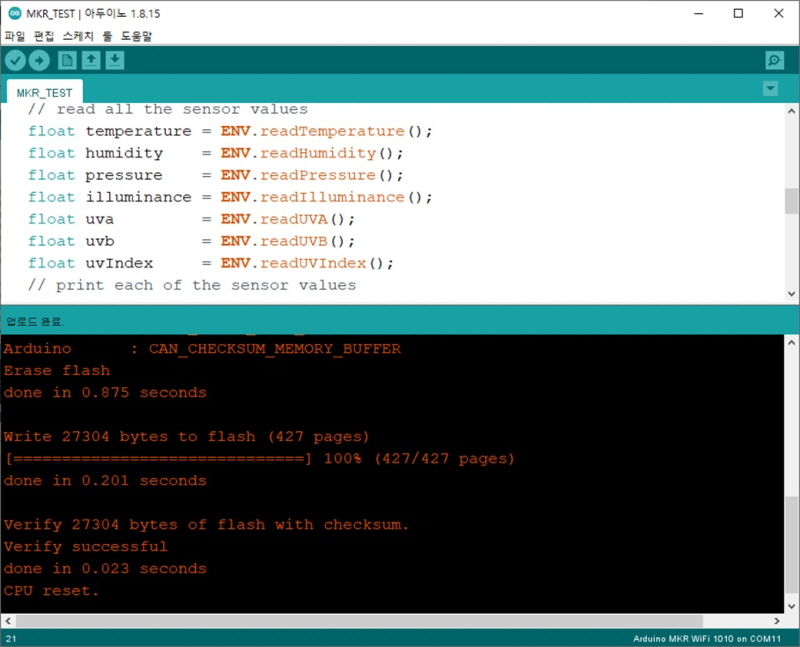Viewport: 800px width, 647px height.
Task: Open the 스케치 menu
Action: click(78, 36)
